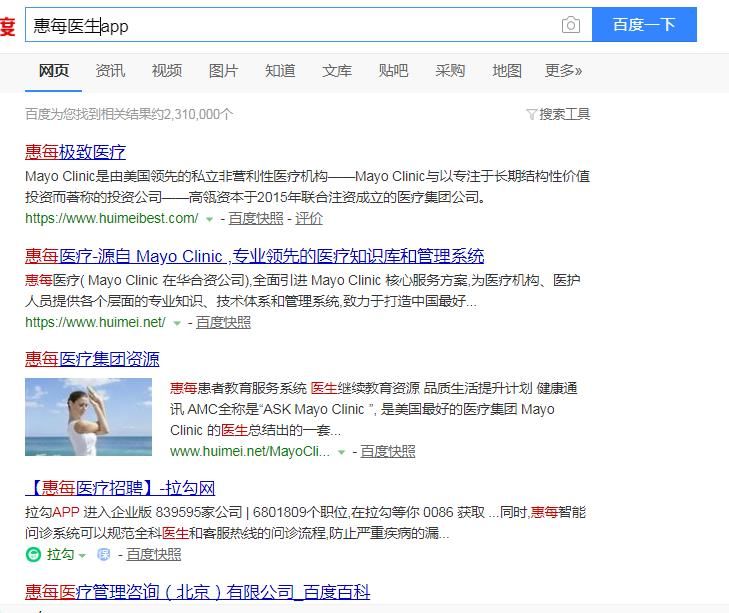Switch to the 图片 tab
This screenshot has height=613, width=729.
223,71
